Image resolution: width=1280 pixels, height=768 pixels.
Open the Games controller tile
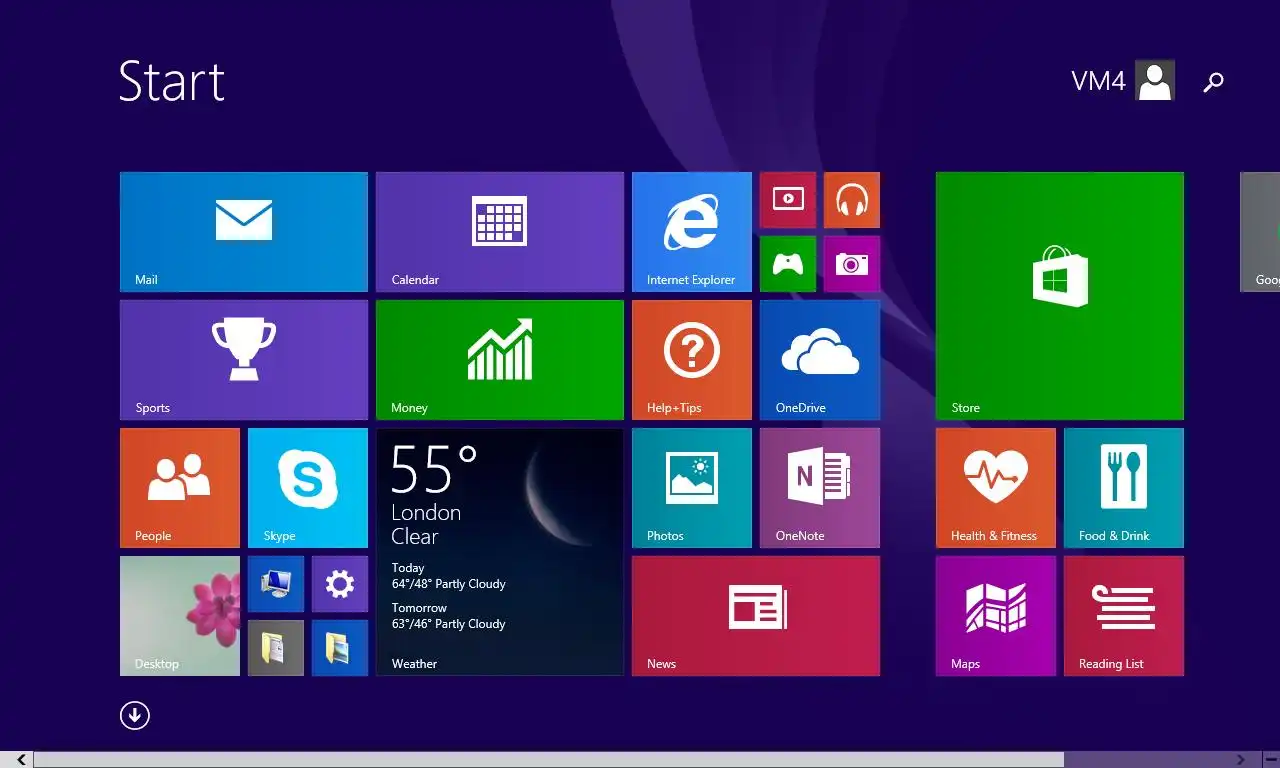(788, 264)
